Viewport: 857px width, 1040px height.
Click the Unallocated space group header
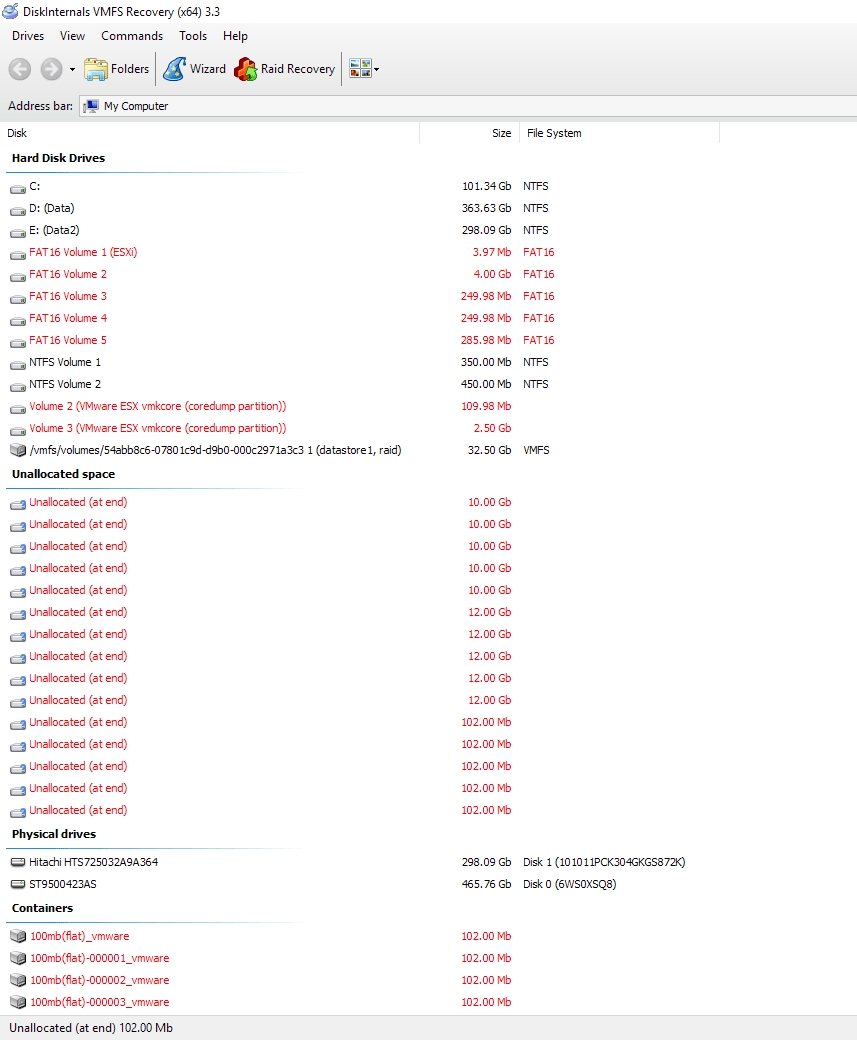[63, 474]
